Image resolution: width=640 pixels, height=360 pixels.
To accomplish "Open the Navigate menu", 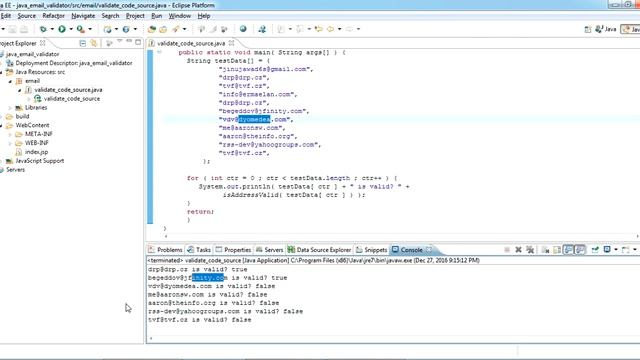I will pyautogui.click(x=83, y=16).
